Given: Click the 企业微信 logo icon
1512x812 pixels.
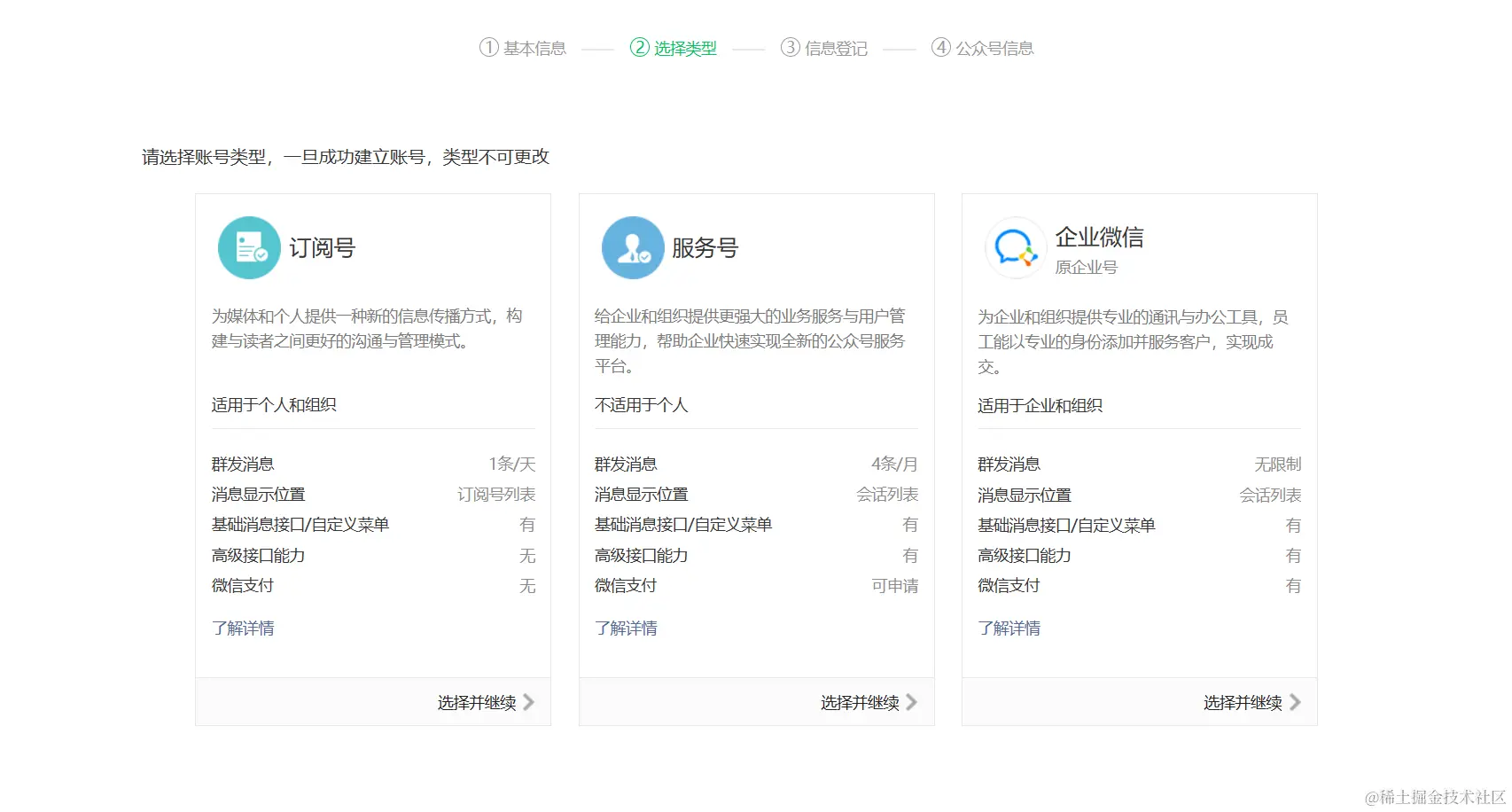Looking at the screenshot, I should pyautogui.click(x=1016, y=248).
